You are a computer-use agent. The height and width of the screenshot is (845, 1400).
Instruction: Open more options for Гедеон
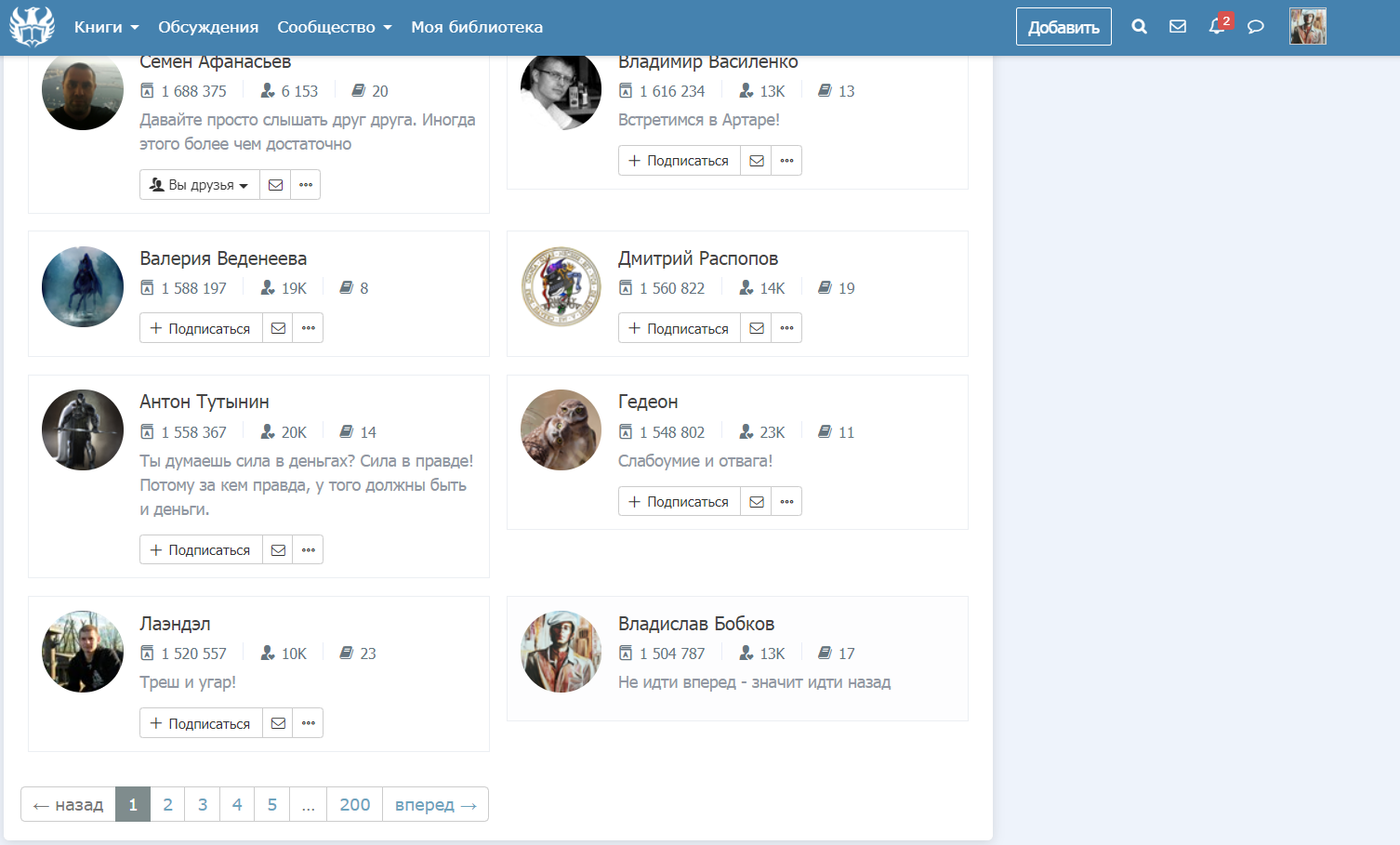point(786,502)
